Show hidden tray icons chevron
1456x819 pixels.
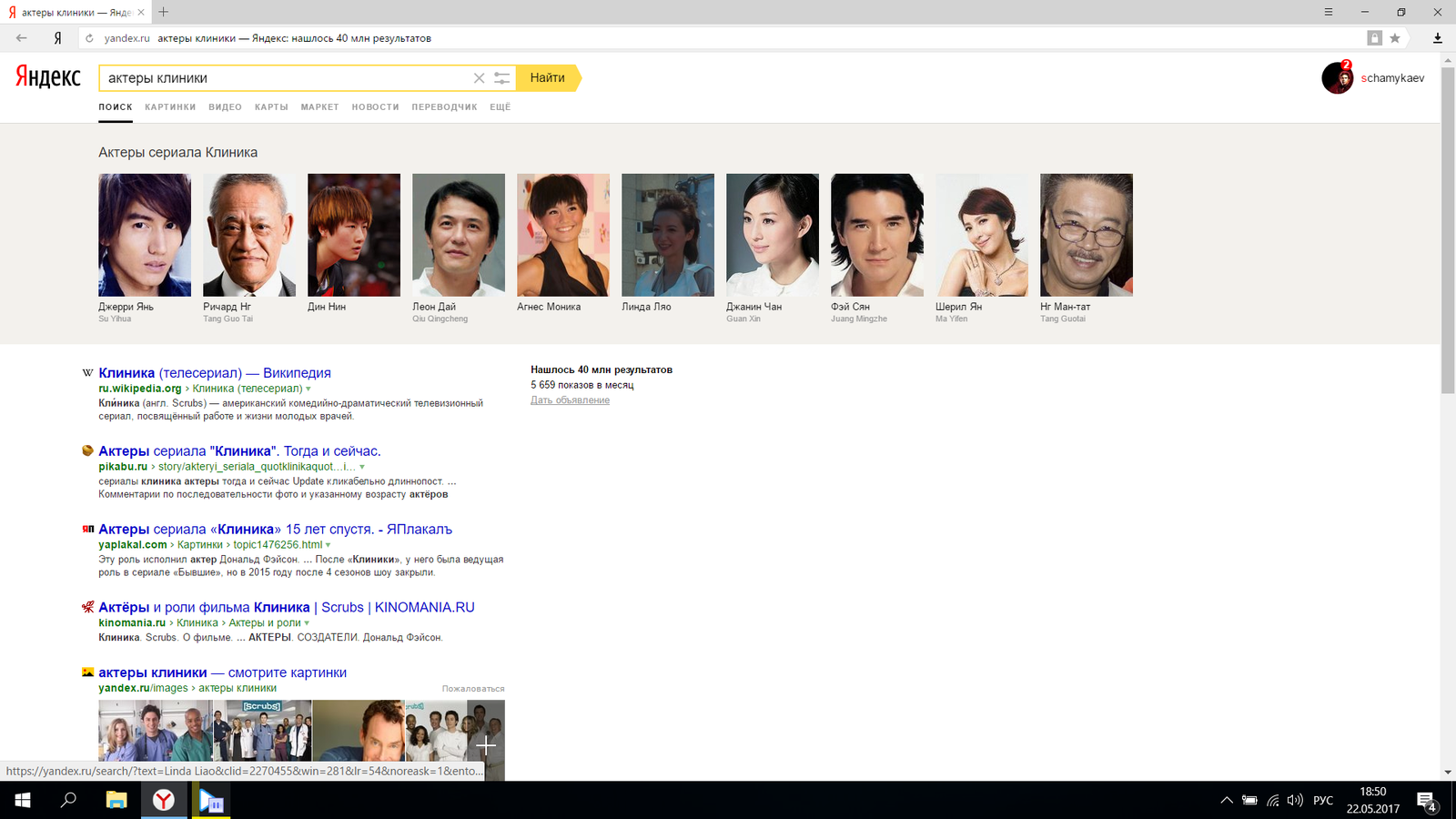[1227, 801]
